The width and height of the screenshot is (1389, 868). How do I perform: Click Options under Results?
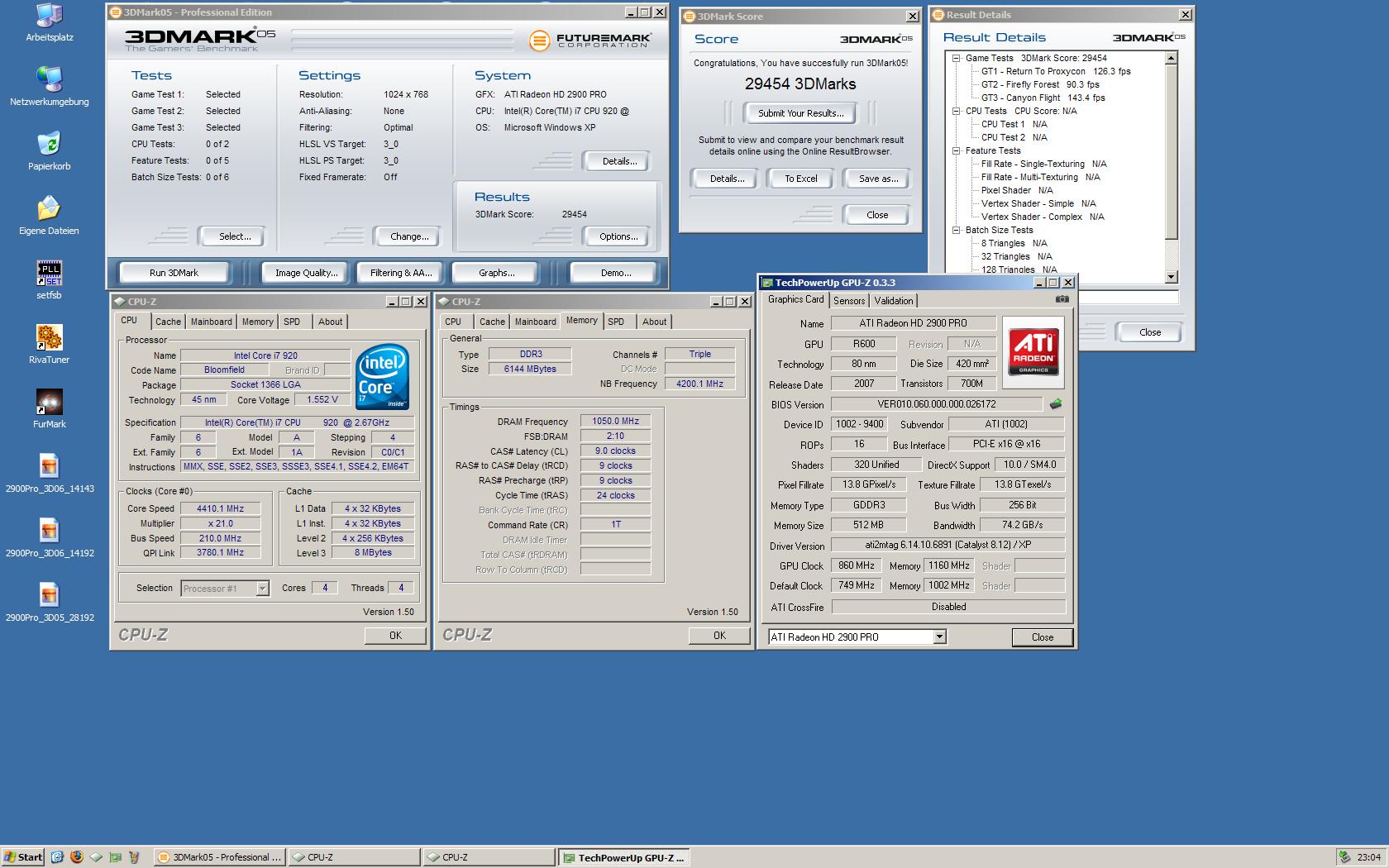618,236
